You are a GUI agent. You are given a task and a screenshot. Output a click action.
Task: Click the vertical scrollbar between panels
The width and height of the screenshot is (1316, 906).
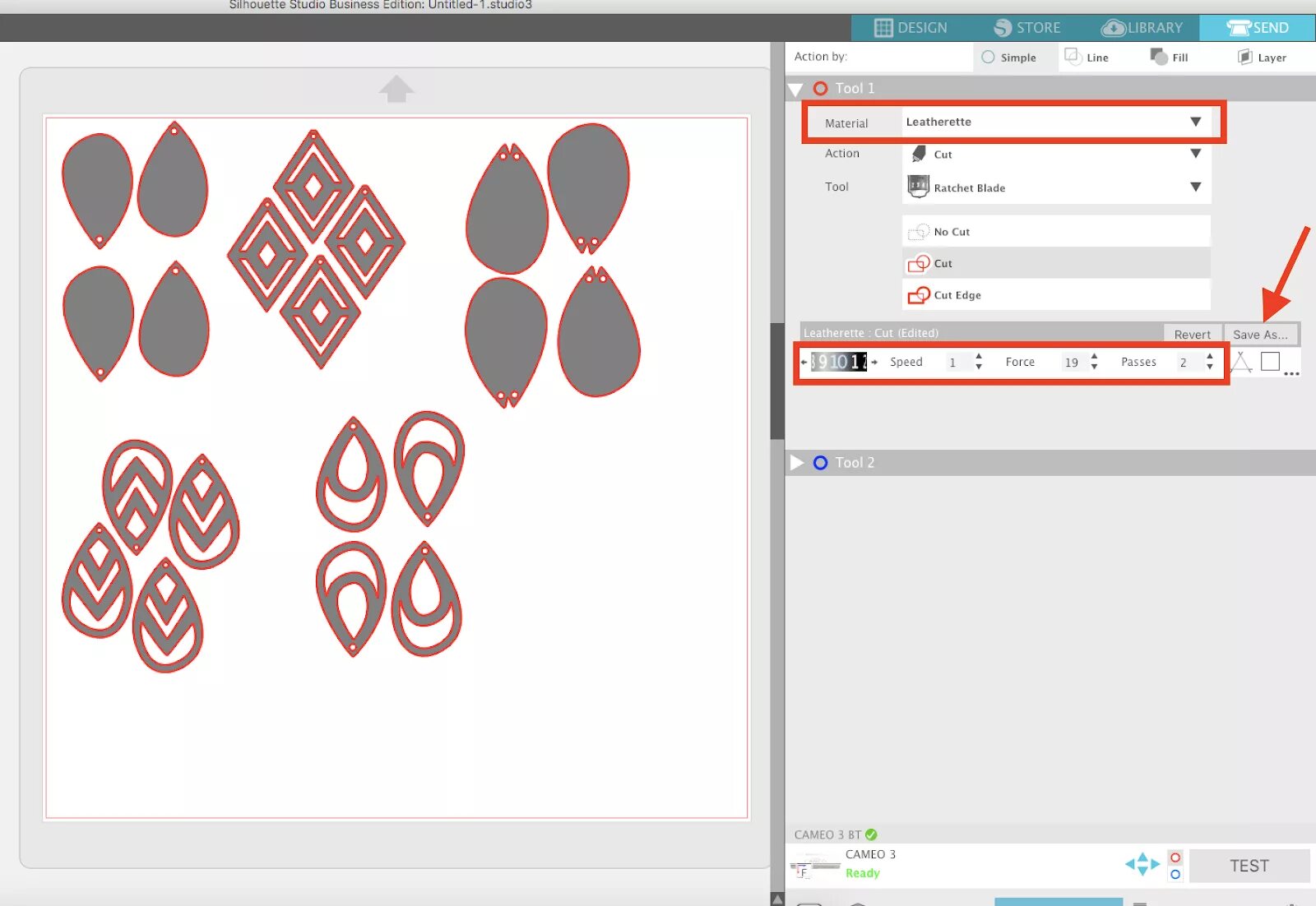pyautogui.click(x=777, y=381)
